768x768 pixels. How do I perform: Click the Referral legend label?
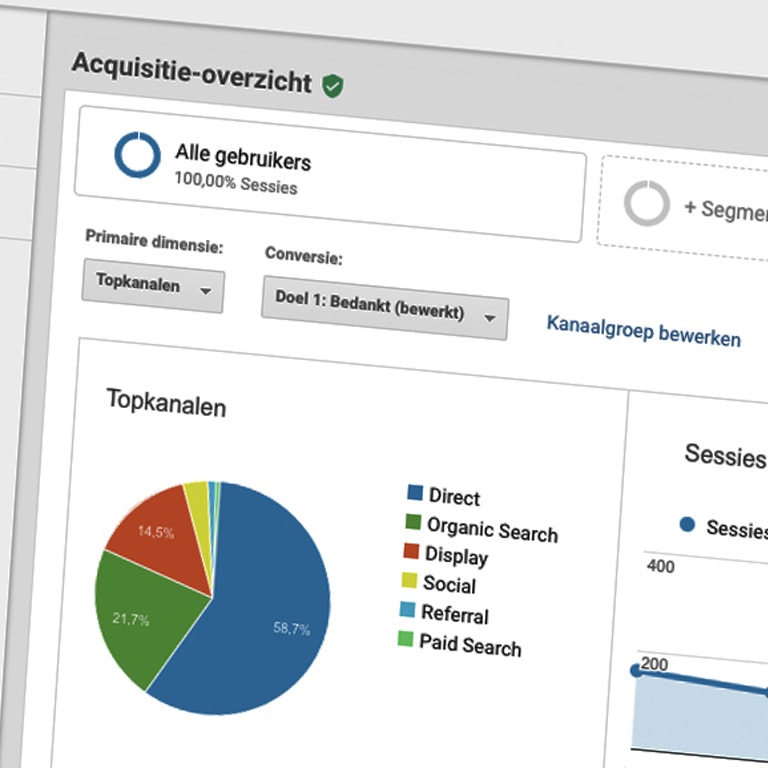click(x=455, y=614)
